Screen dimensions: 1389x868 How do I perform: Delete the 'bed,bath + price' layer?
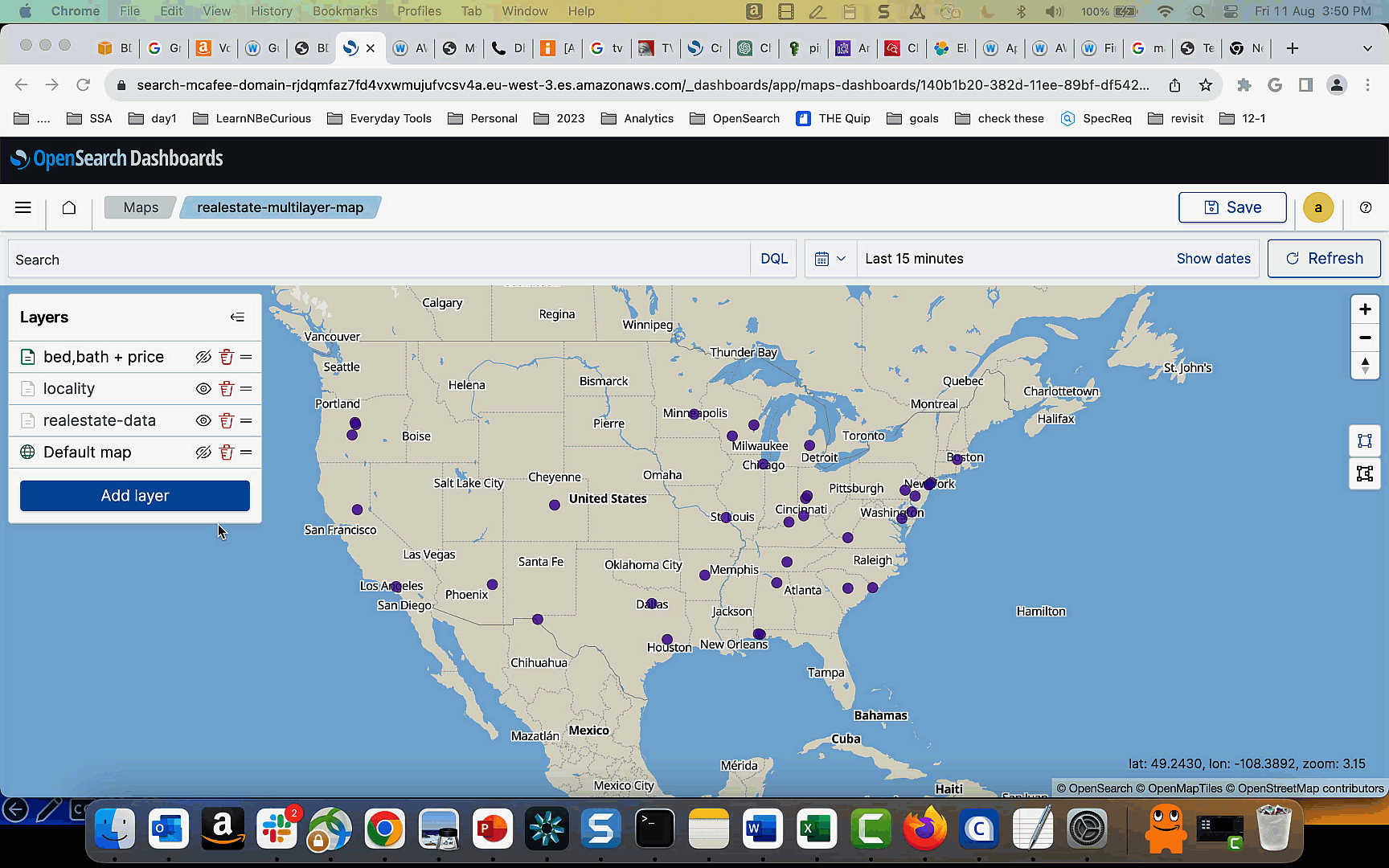pos(226,357)
